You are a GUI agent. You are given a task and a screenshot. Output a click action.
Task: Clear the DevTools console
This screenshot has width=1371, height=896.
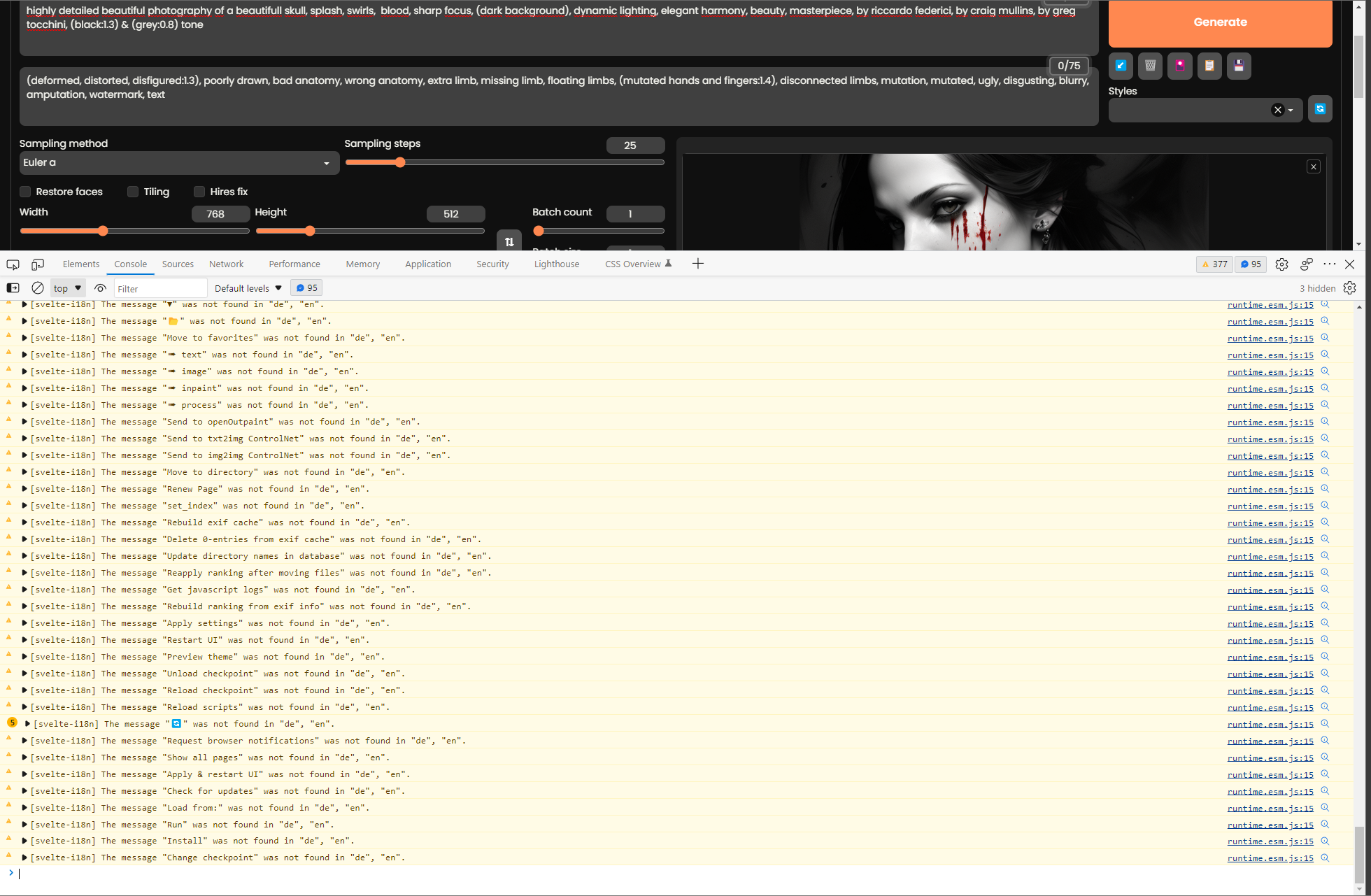tap(37, 287)
